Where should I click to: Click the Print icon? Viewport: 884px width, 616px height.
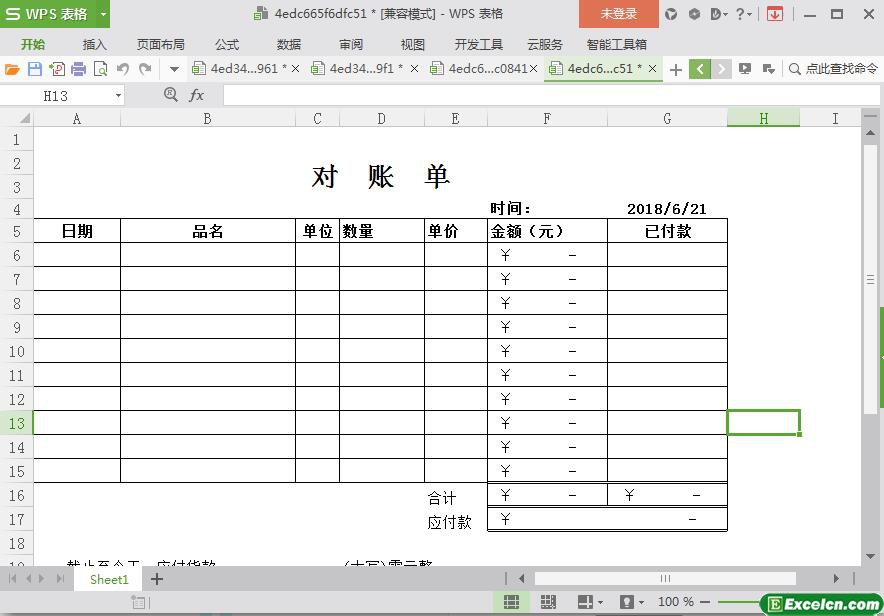pyautogui.click(x=78, y=69)
